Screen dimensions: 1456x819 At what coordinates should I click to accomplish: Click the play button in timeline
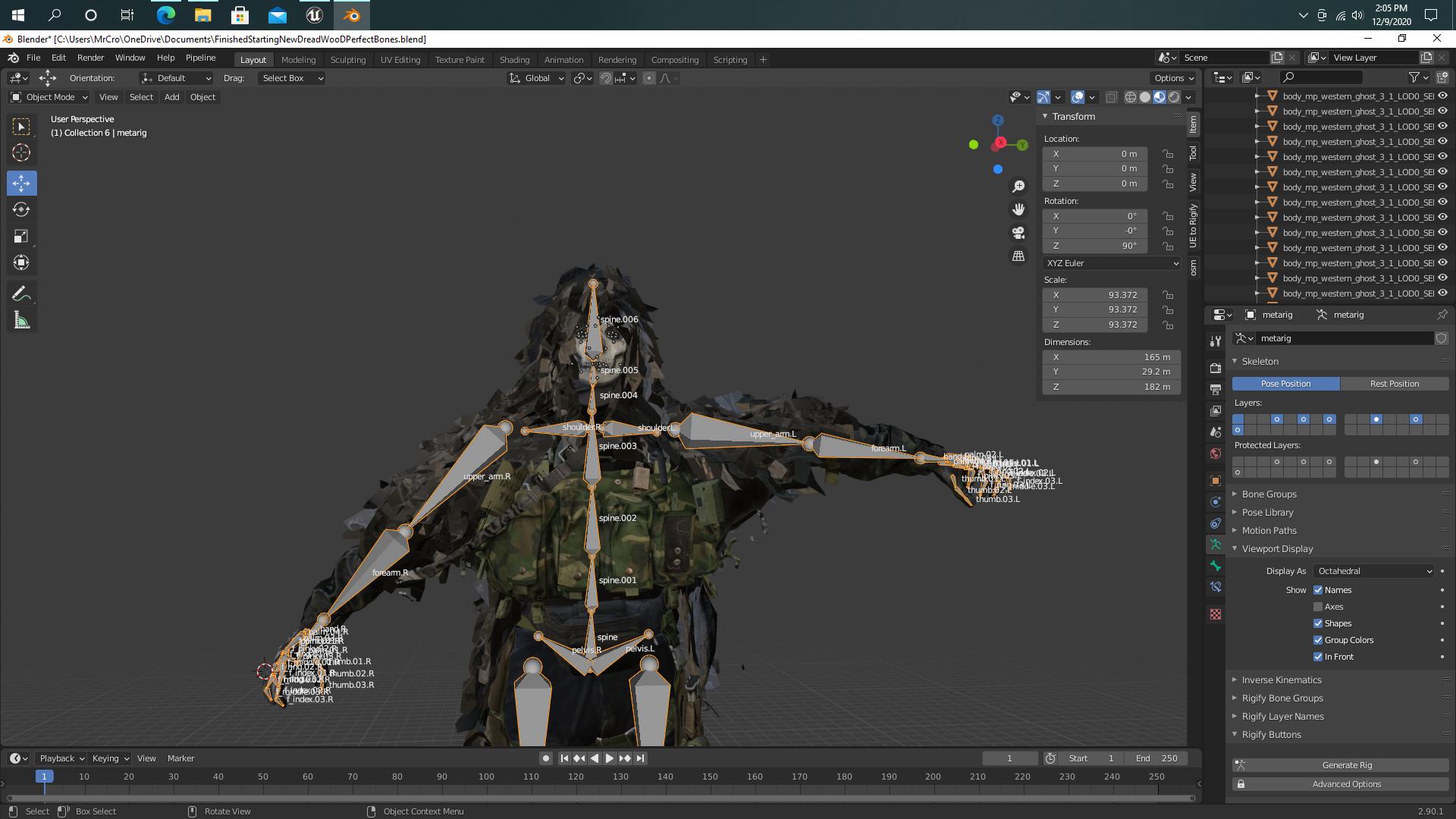[x=609, y=757]
